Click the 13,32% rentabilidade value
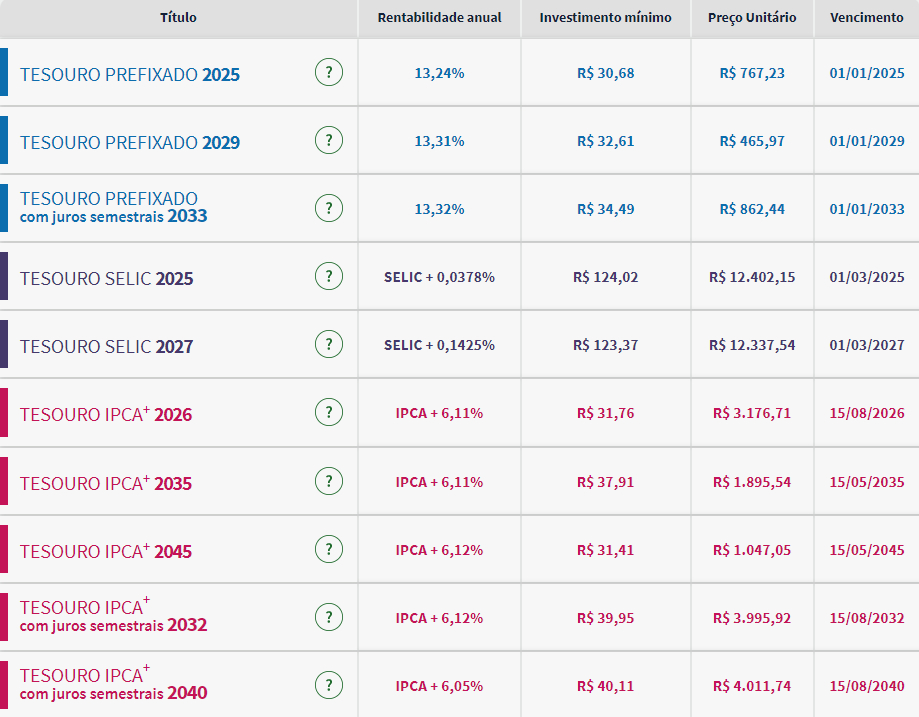The width and height of the screenshot is (919, 717). 440,209
